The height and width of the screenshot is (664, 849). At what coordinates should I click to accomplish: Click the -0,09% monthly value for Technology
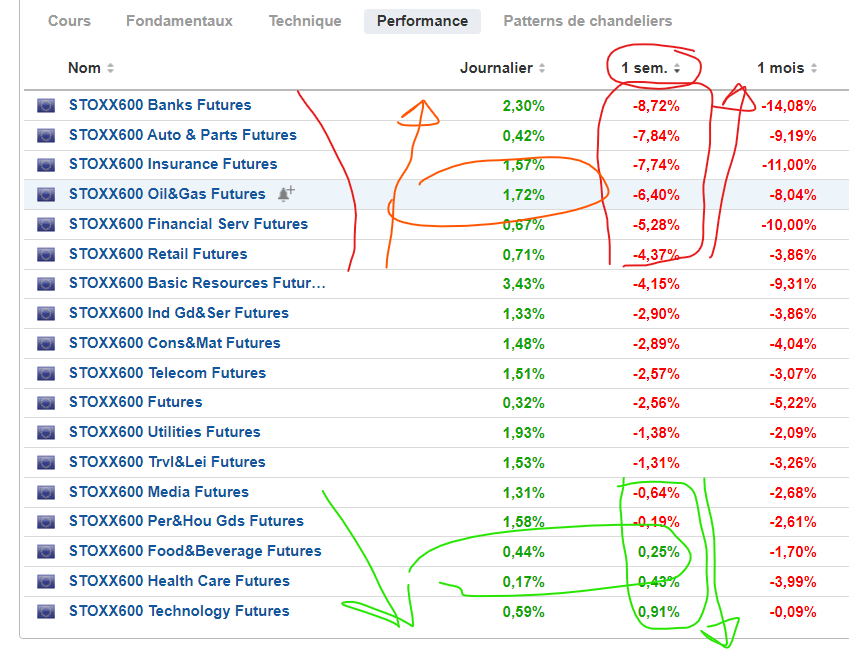793,611
